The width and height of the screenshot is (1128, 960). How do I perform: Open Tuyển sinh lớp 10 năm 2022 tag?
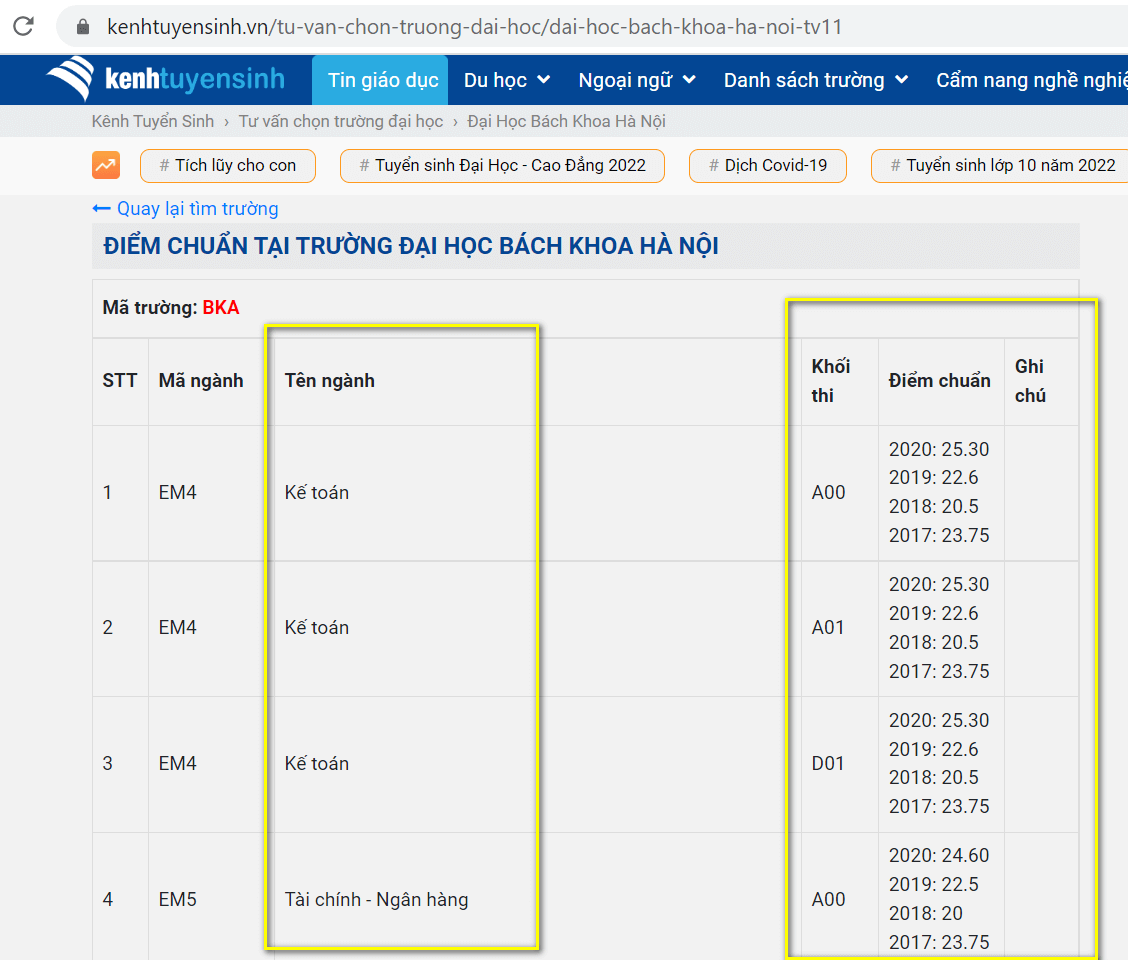click(x=1002, y=165)
